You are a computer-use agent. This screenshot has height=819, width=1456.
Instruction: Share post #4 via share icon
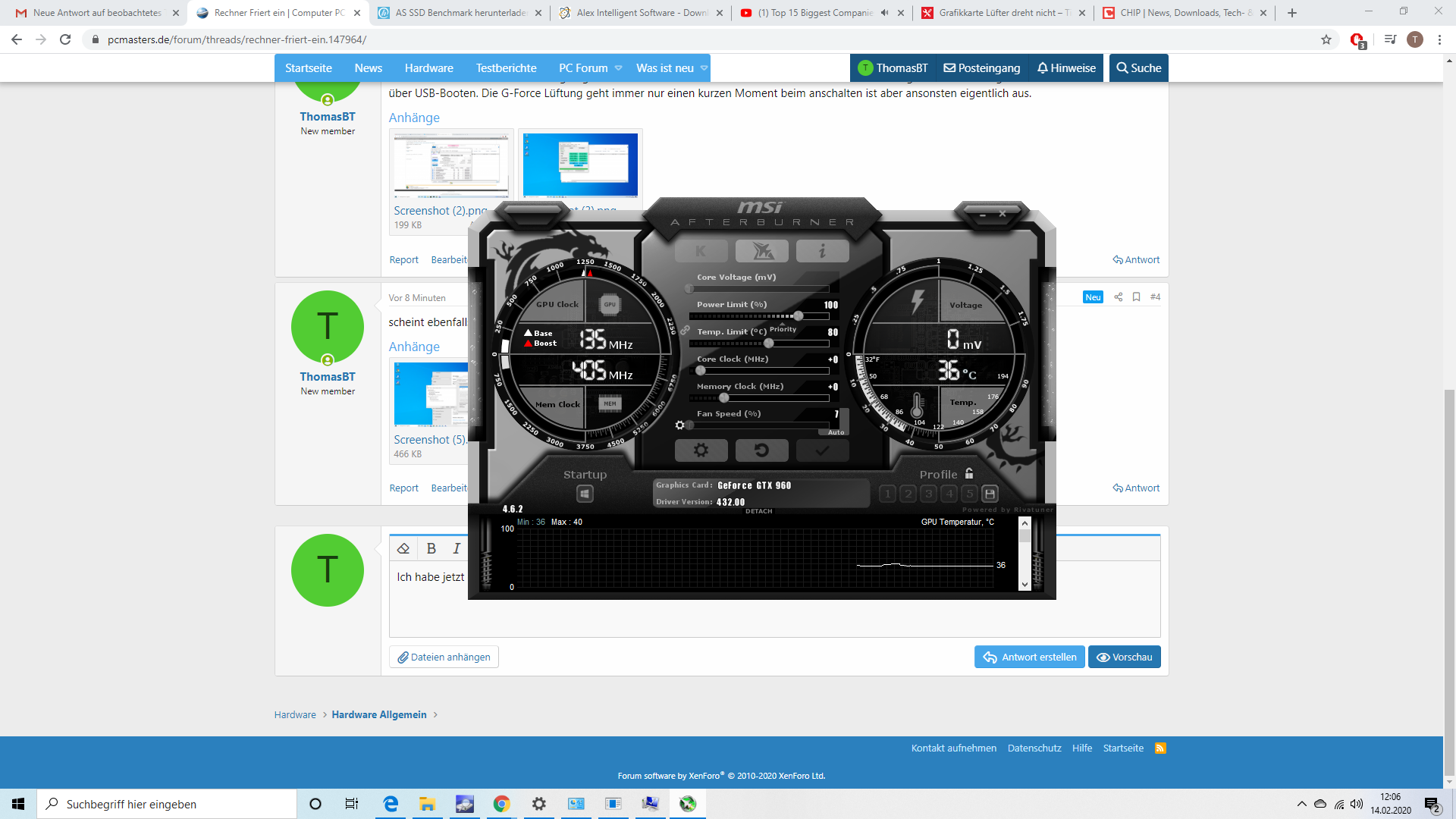tap(1118, 297)
